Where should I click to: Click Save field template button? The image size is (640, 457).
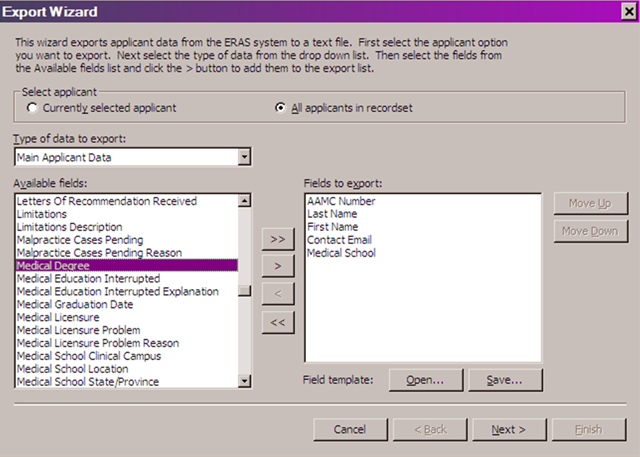click(504, 380)
